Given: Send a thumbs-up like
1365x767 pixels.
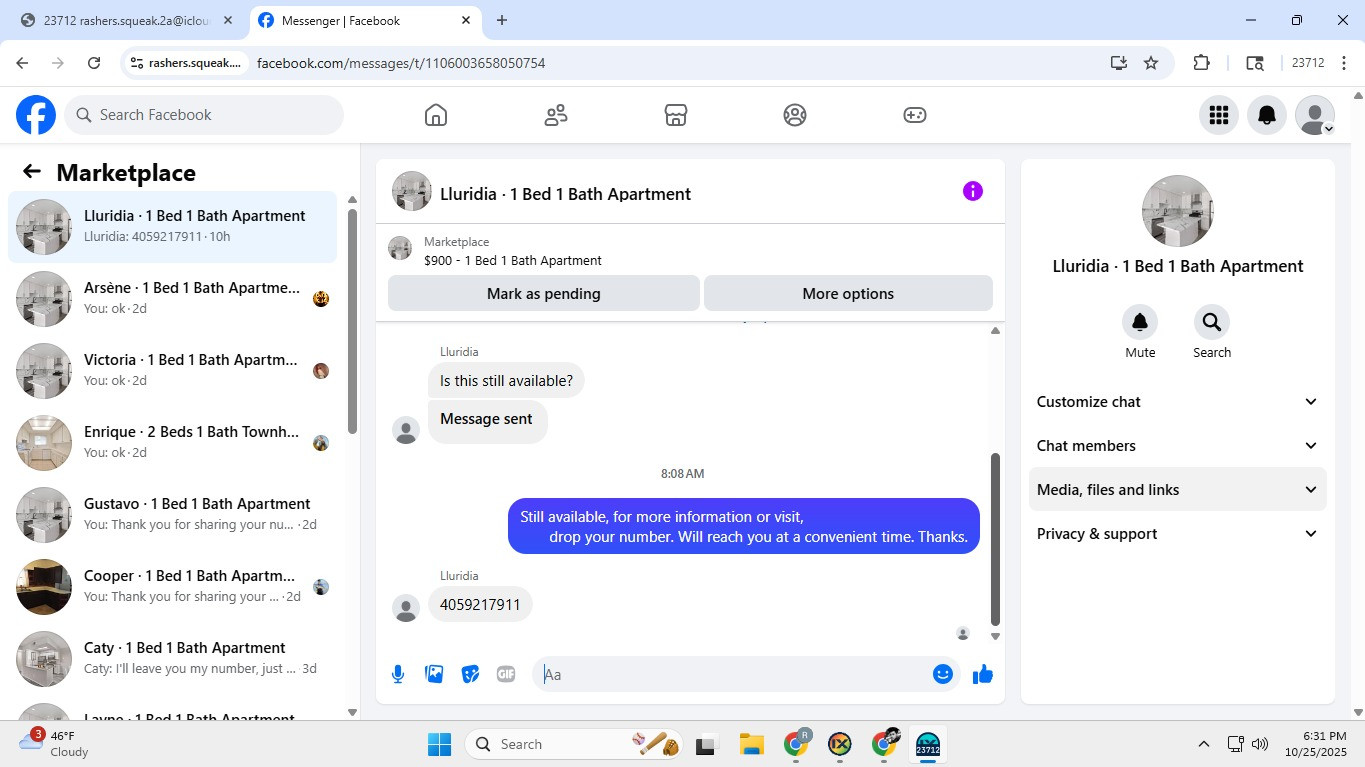Looking at the screenshot, I should [x=983, y=674].
